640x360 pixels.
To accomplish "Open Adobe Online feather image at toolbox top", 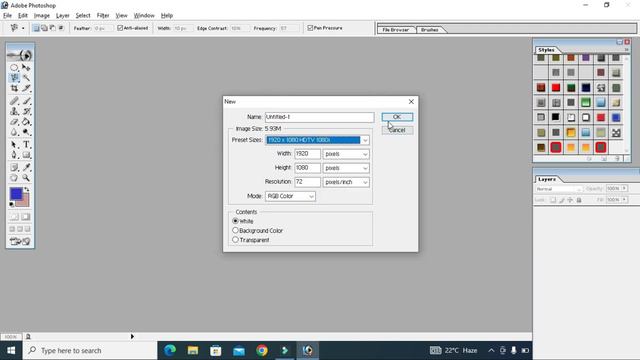I will [20, 55].
